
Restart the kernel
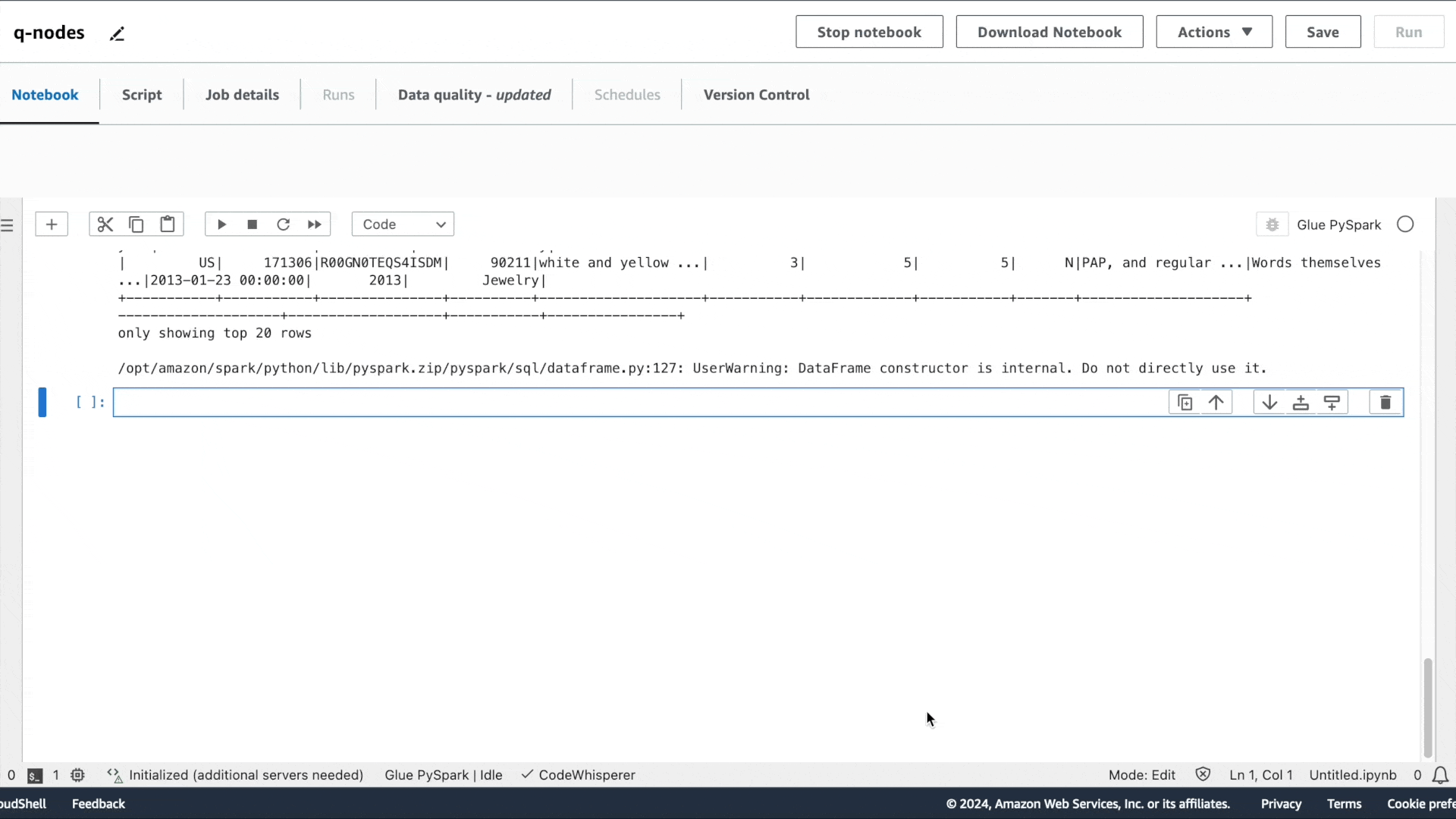(x=284, y=224)
